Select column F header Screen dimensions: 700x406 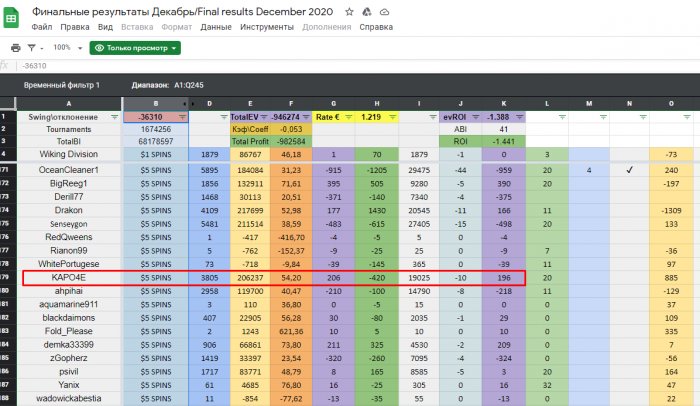[x=291, y=104]
